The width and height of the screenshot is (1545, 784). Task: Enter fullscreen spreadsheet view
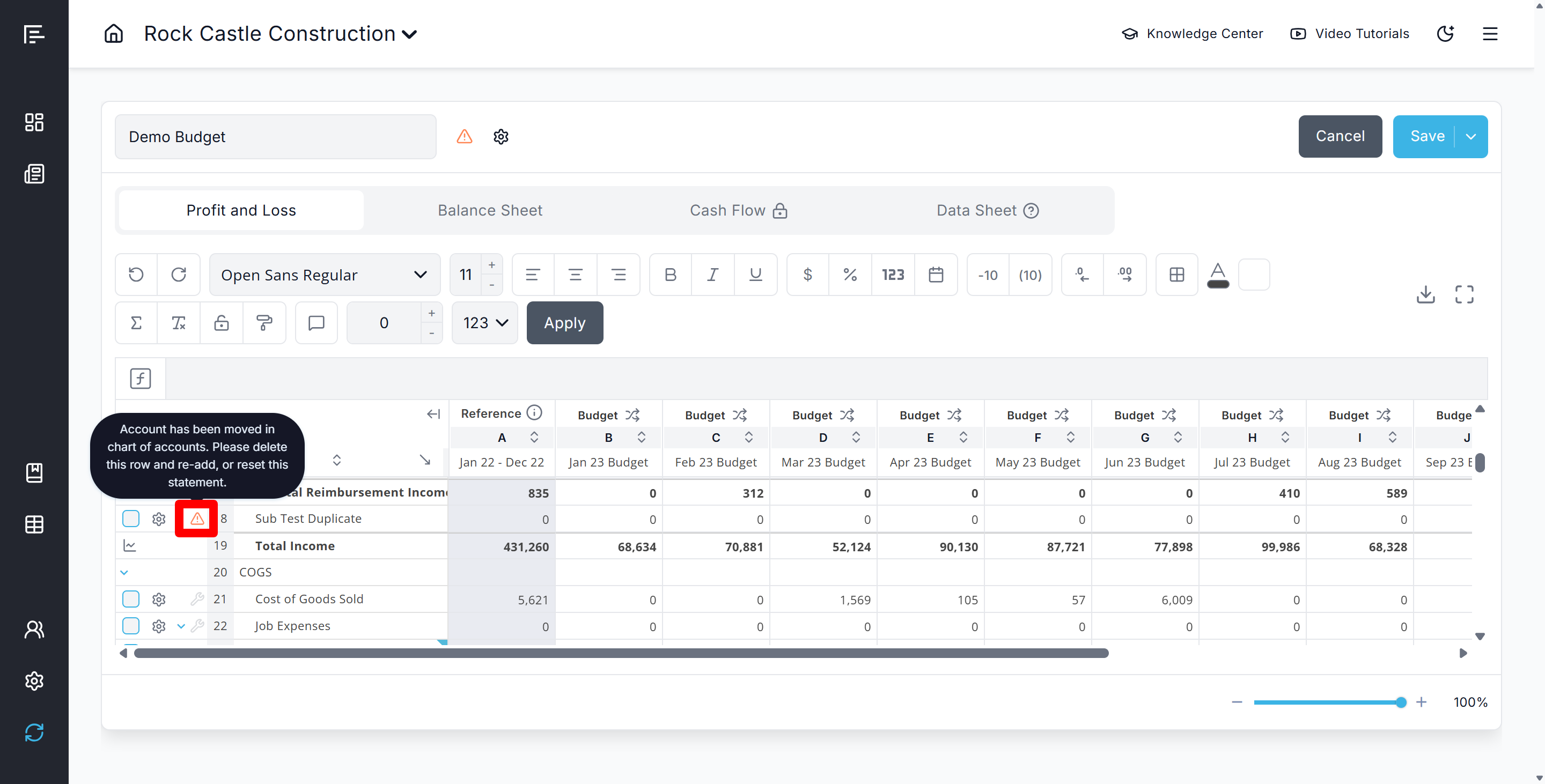(1464, 294)
